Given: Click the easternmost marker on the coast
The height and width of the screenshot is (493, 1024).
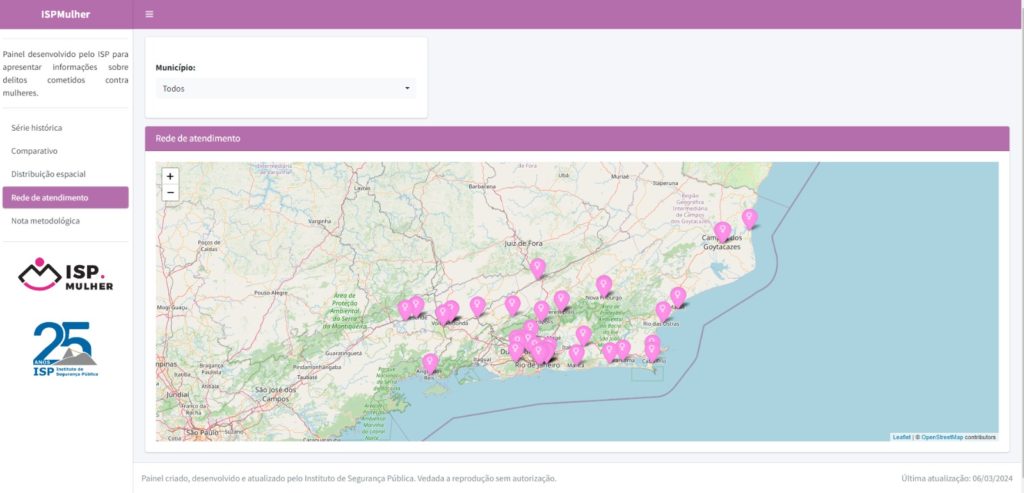Looking at the screenshot, I should click(749, 217).
